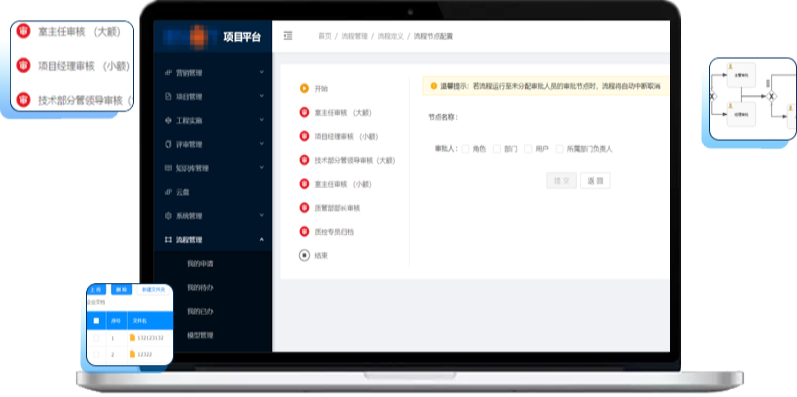
Task: Open the file named 12322
Action: pyautogui.click(x=145, y=354)
